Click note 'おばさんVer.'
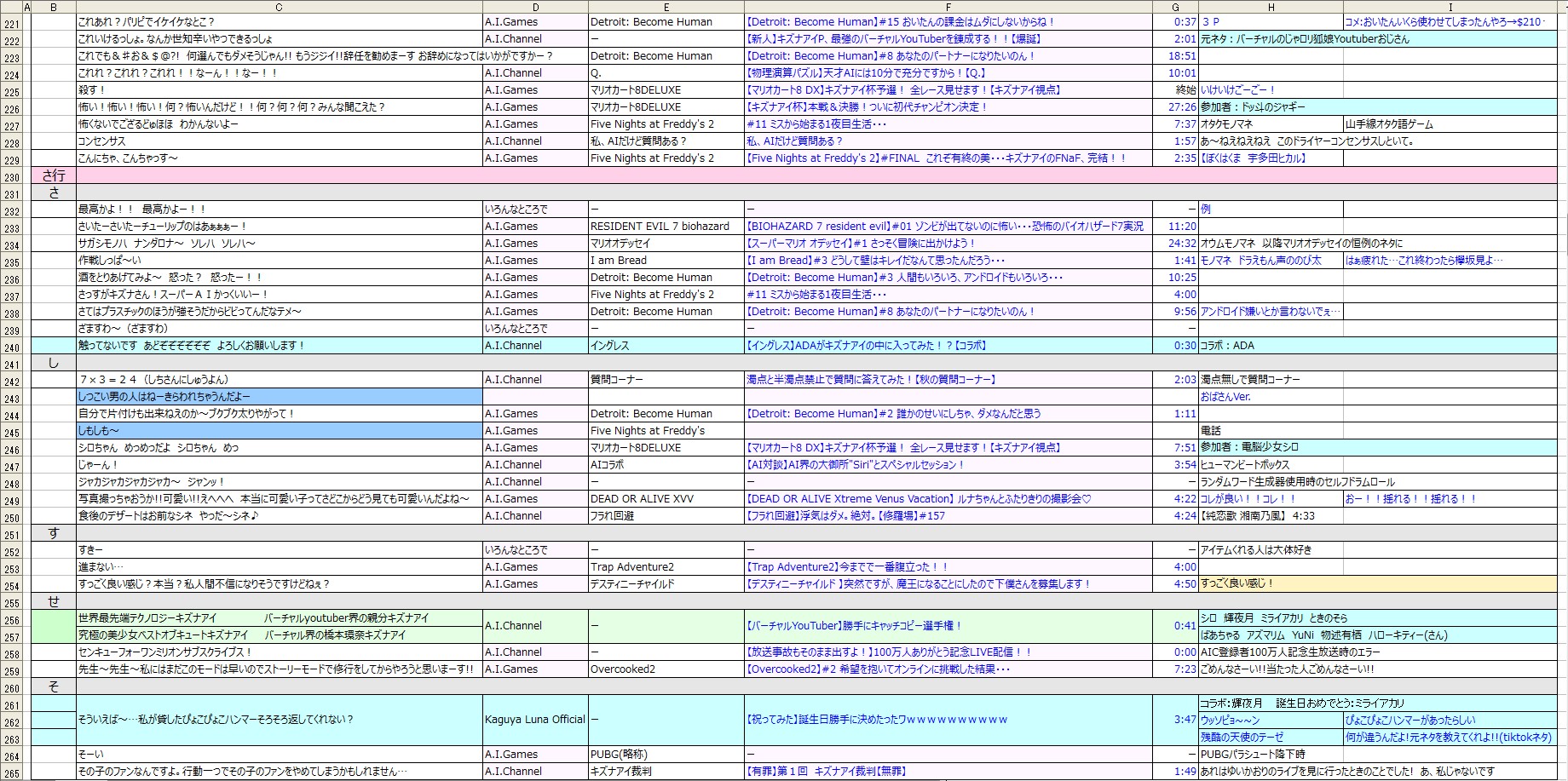Image resolution: width=1568 pixels, height=781 pixels. point(1225,397)
